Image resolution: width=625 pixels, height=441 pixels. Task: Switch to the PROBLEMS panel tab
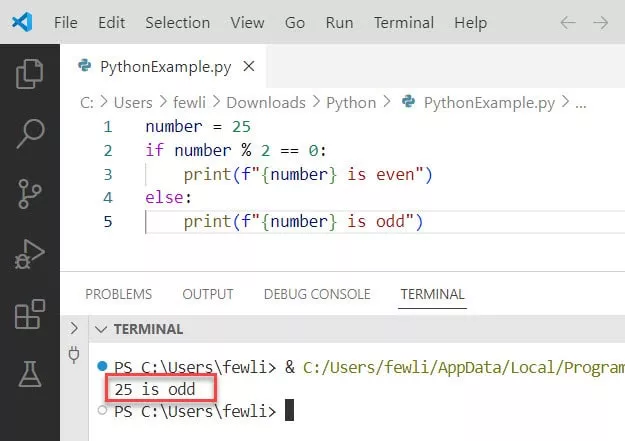(x=118, y=294)
